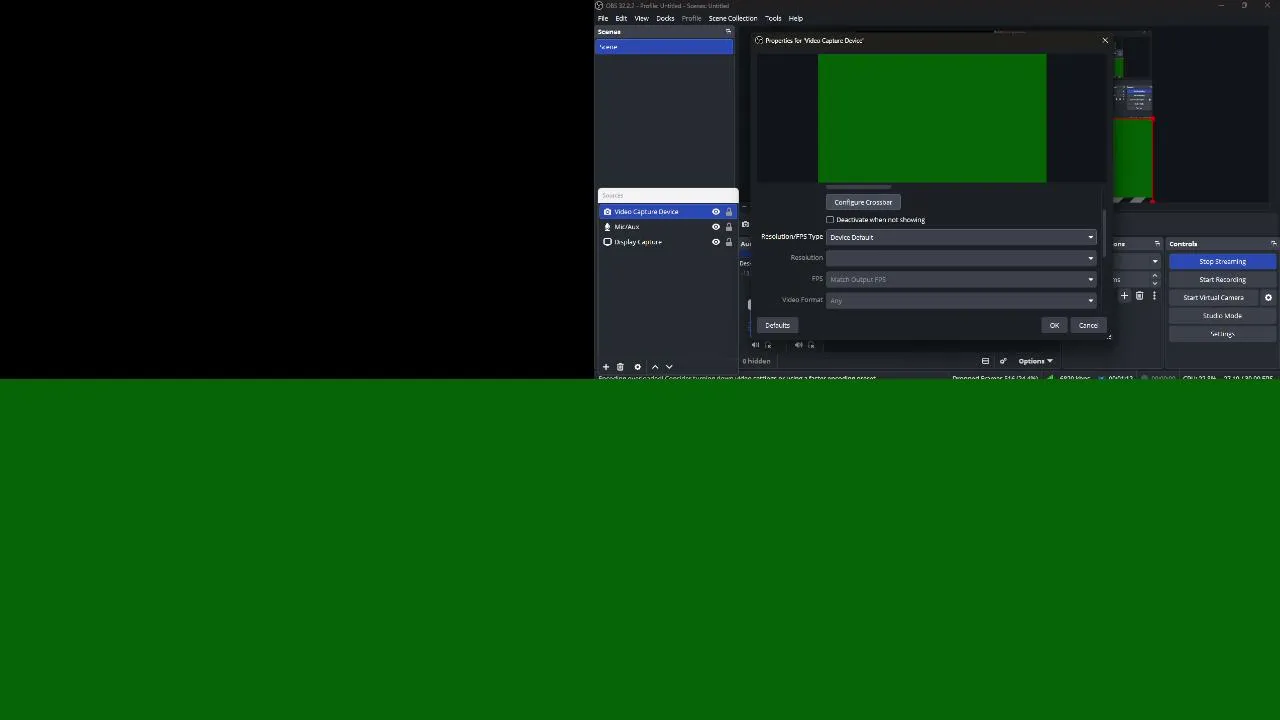The image size is (1280, 720).
Task: Open the File menu
Action: click(x=603, y=18)
